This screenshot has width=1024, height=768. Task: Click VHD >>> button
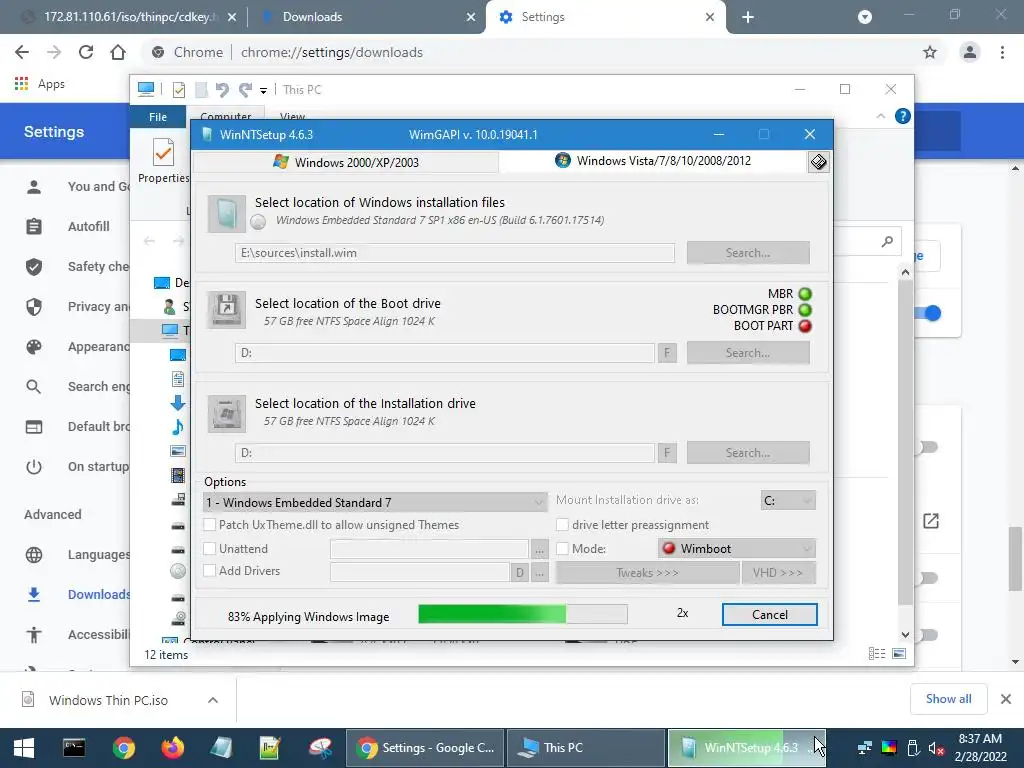(x=778, y=573)
